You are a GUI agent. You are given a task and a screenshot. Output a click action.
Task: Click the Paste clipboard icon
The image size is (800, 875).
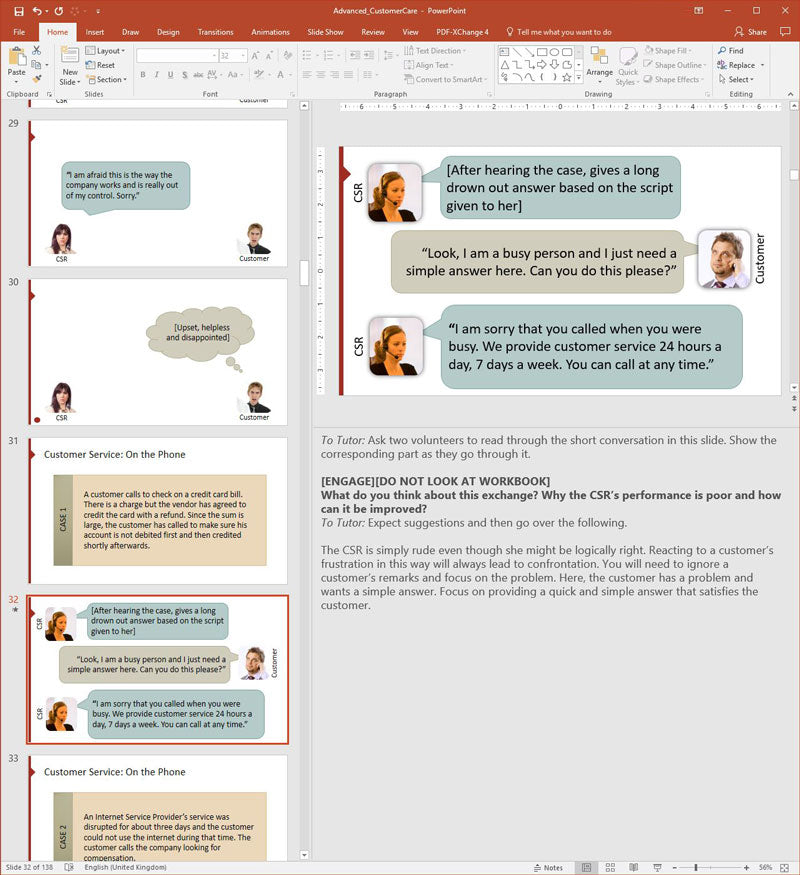17,57
